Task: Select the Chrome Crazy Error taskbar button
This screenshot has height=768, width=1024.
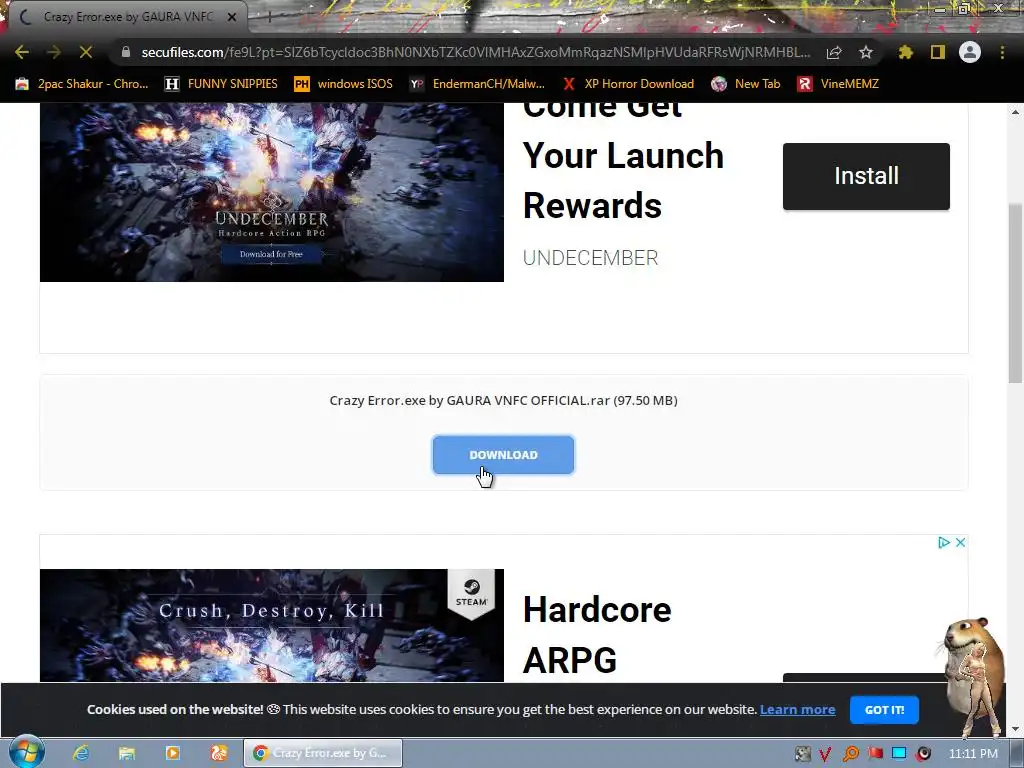Action: 323,753
